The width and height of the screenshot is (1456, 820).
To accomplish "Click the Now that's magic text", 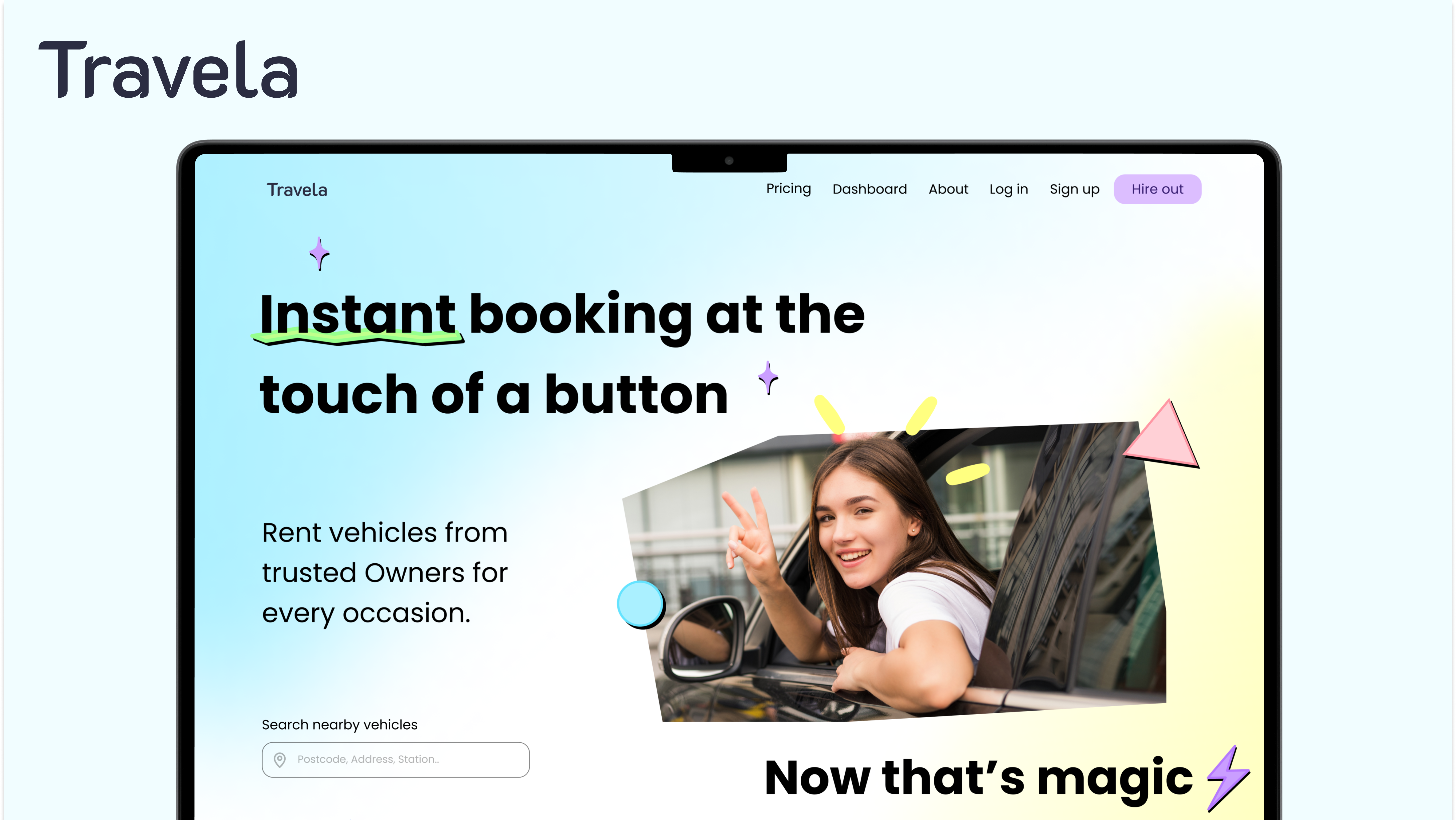I will click(979, 778).
